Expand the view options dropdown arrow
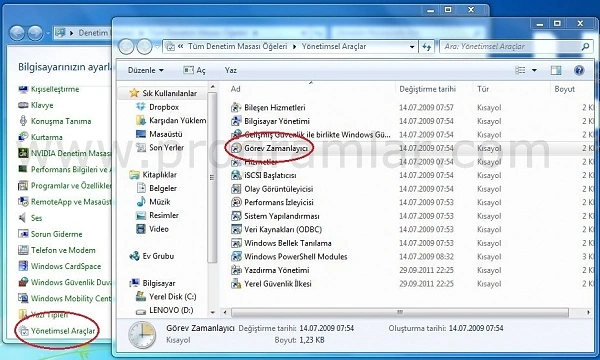Viewport: 600px width, 360px height. tap(534, 70)
